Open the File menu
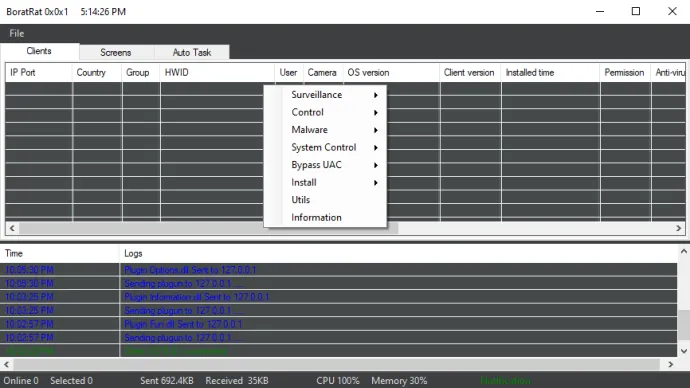 pyautogui.click(x=17, y=33)
